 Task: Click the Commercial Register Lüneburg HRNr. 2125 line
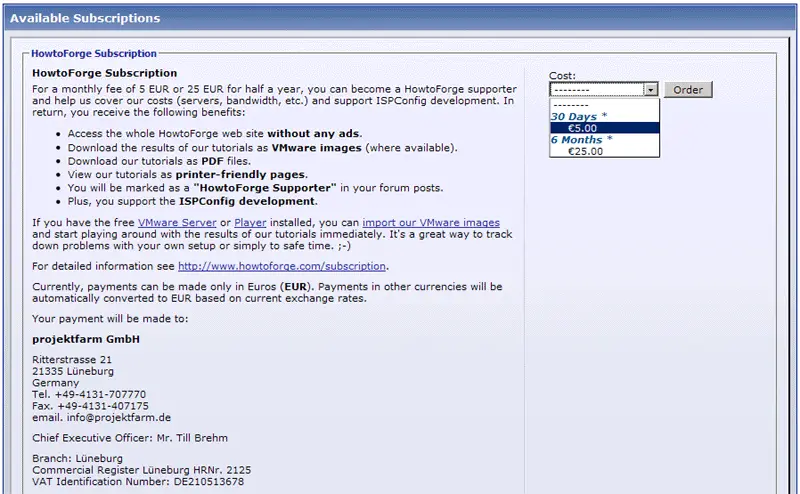click(141, 470)
